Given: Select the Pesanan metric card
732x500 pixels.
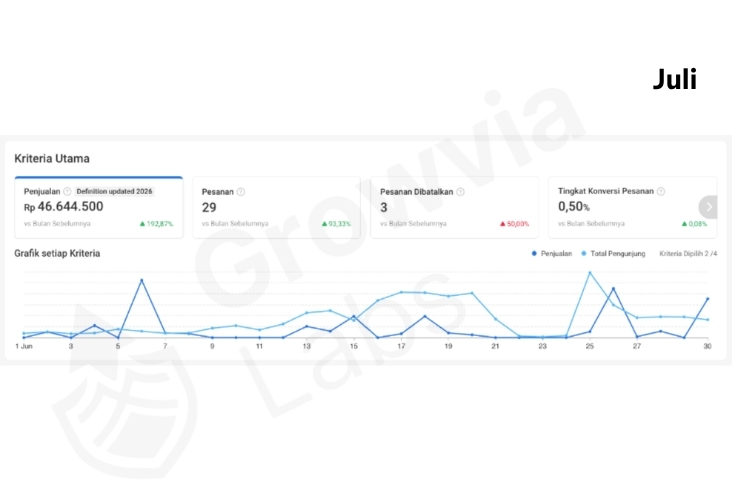Looking at the screenshot, I should tap(276, 207).
